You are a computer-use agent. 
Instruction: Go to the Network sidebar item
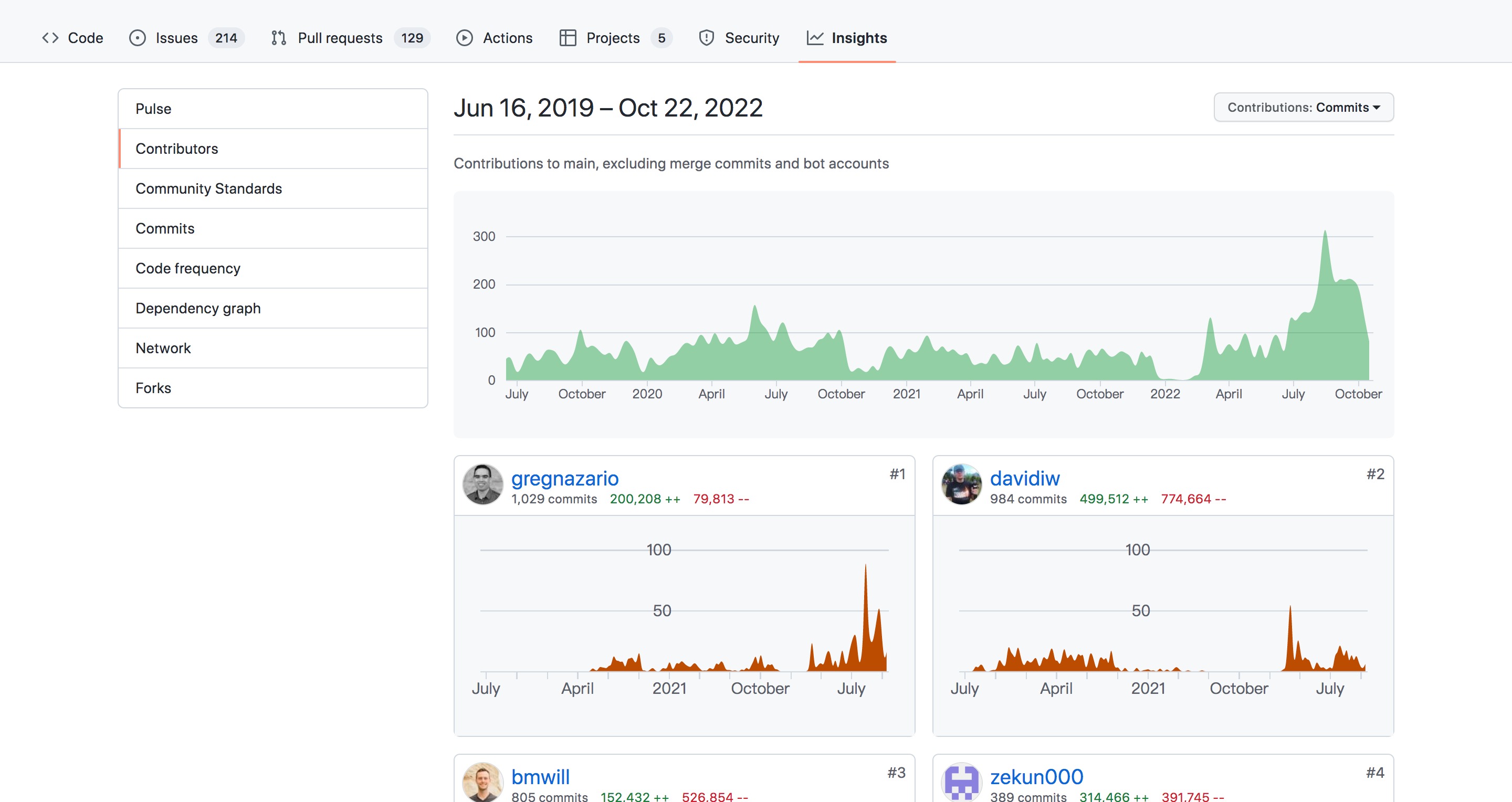[273, 349]
